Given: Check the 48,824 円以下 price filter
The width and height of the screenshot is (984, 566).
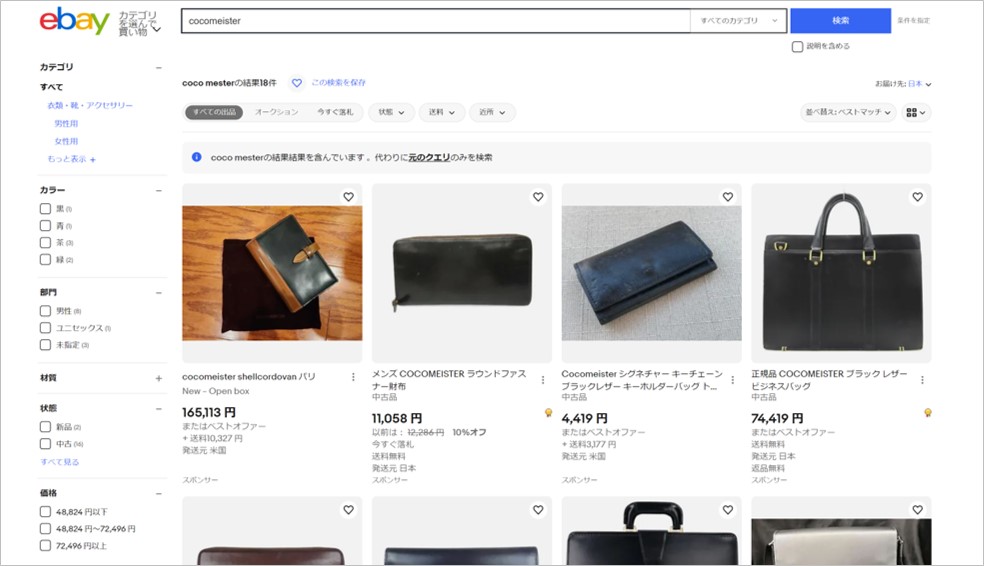Looking at the screenshot, I should pyautogui.click(x=45, y=511).
